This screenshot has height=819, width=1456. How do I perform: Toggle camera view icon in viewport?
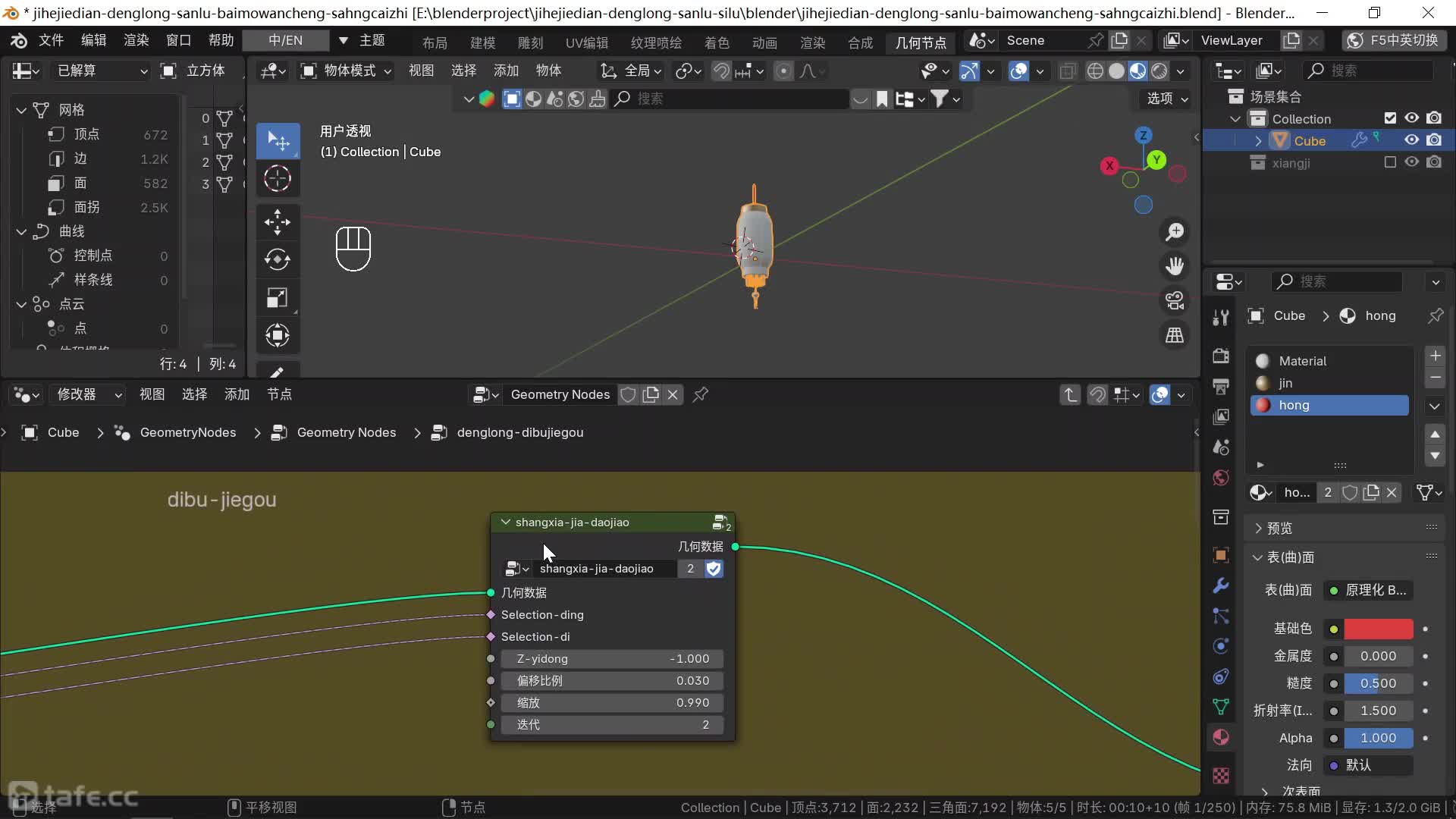click(x=1175, y=300)
